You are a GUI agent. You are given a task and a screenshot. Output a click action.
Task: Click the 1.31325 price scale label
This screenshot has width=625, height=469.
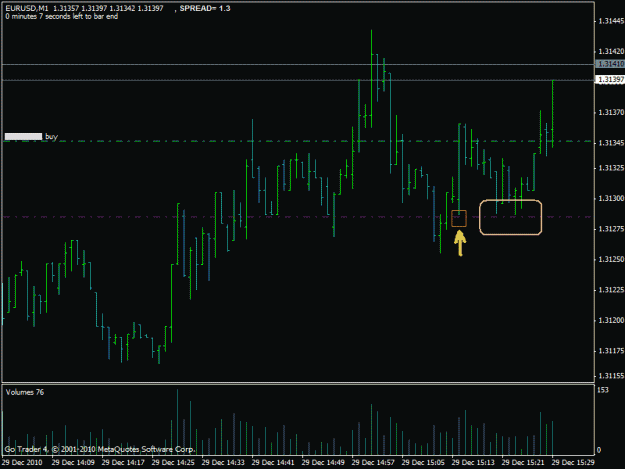point(611,168)
